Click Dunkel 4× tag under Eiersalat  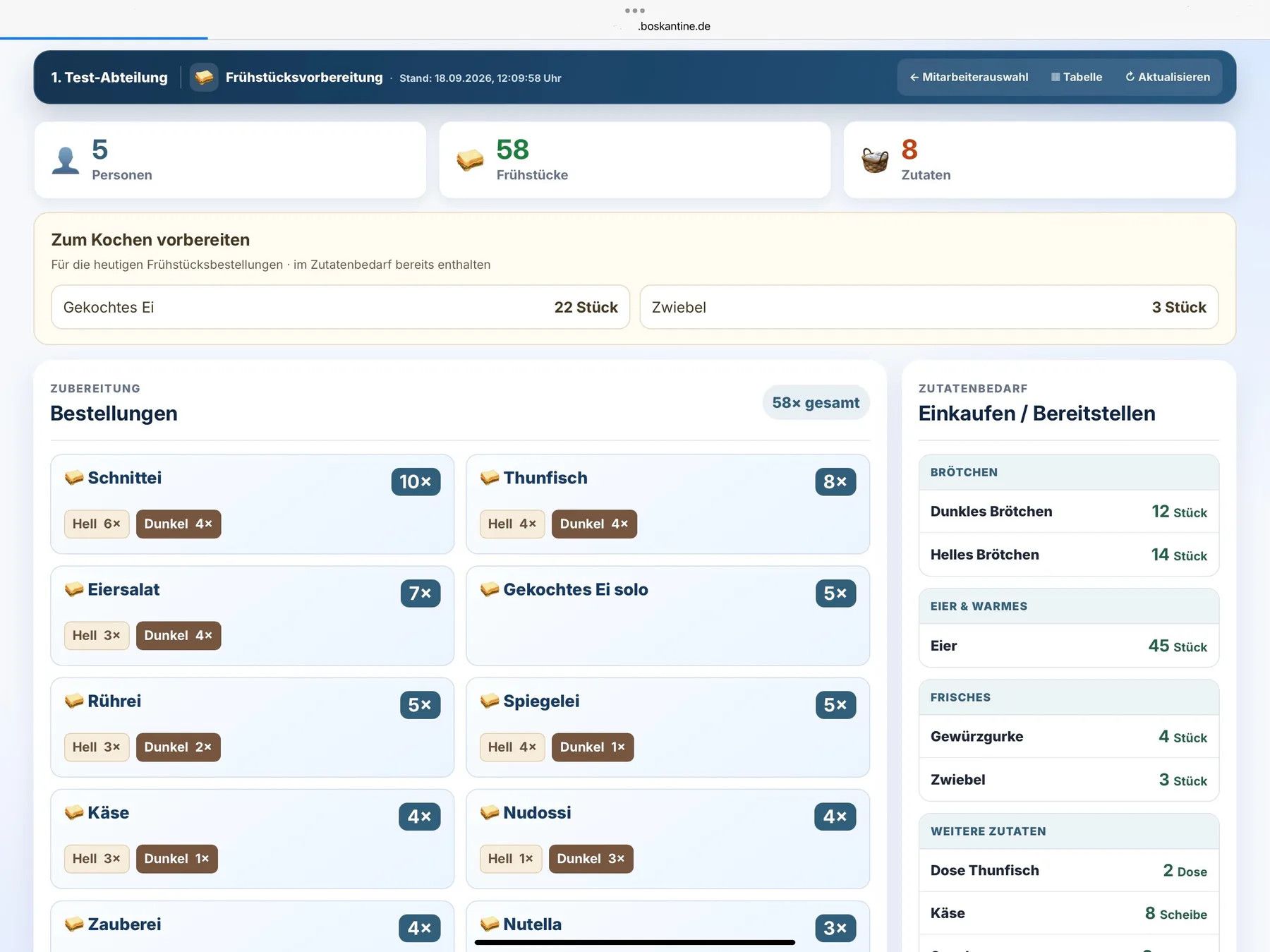(179, 635)
